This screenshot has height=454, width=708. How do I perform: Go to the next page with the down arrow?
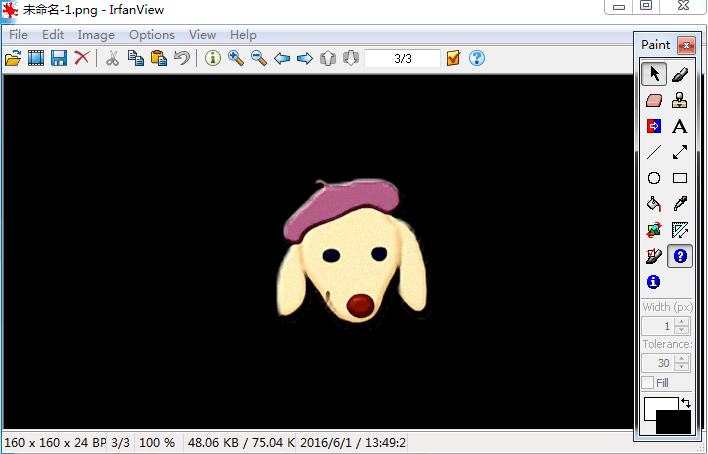(x=351, y=58)
